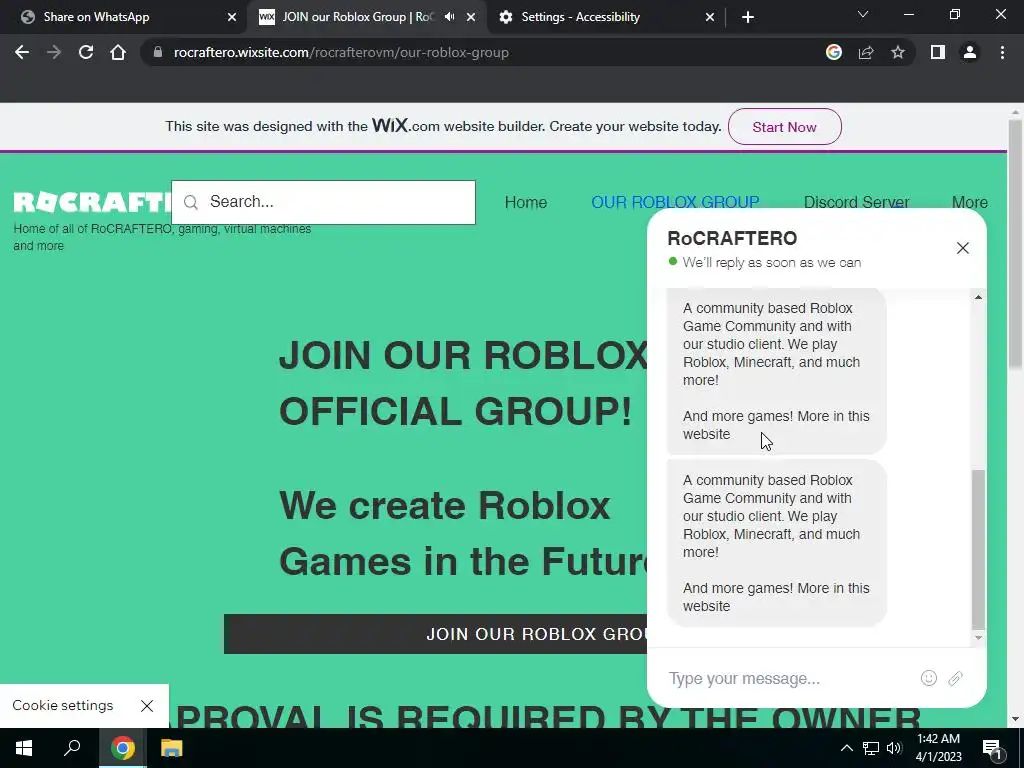Click the search magnifier icon in the field
This screenshot has height=768, width=1024.
[x=191, y=202]
